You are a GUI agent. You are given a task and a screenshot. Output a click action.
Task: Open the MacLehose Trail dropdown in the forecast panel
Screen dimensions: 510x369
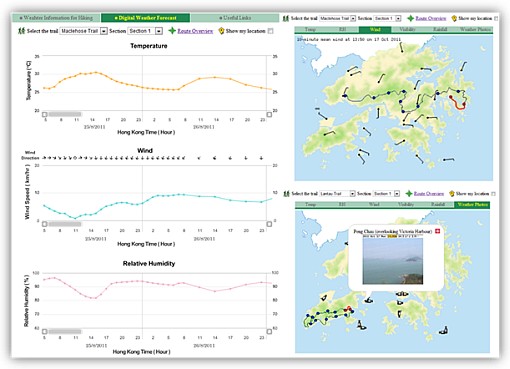[x=83, y=31]
